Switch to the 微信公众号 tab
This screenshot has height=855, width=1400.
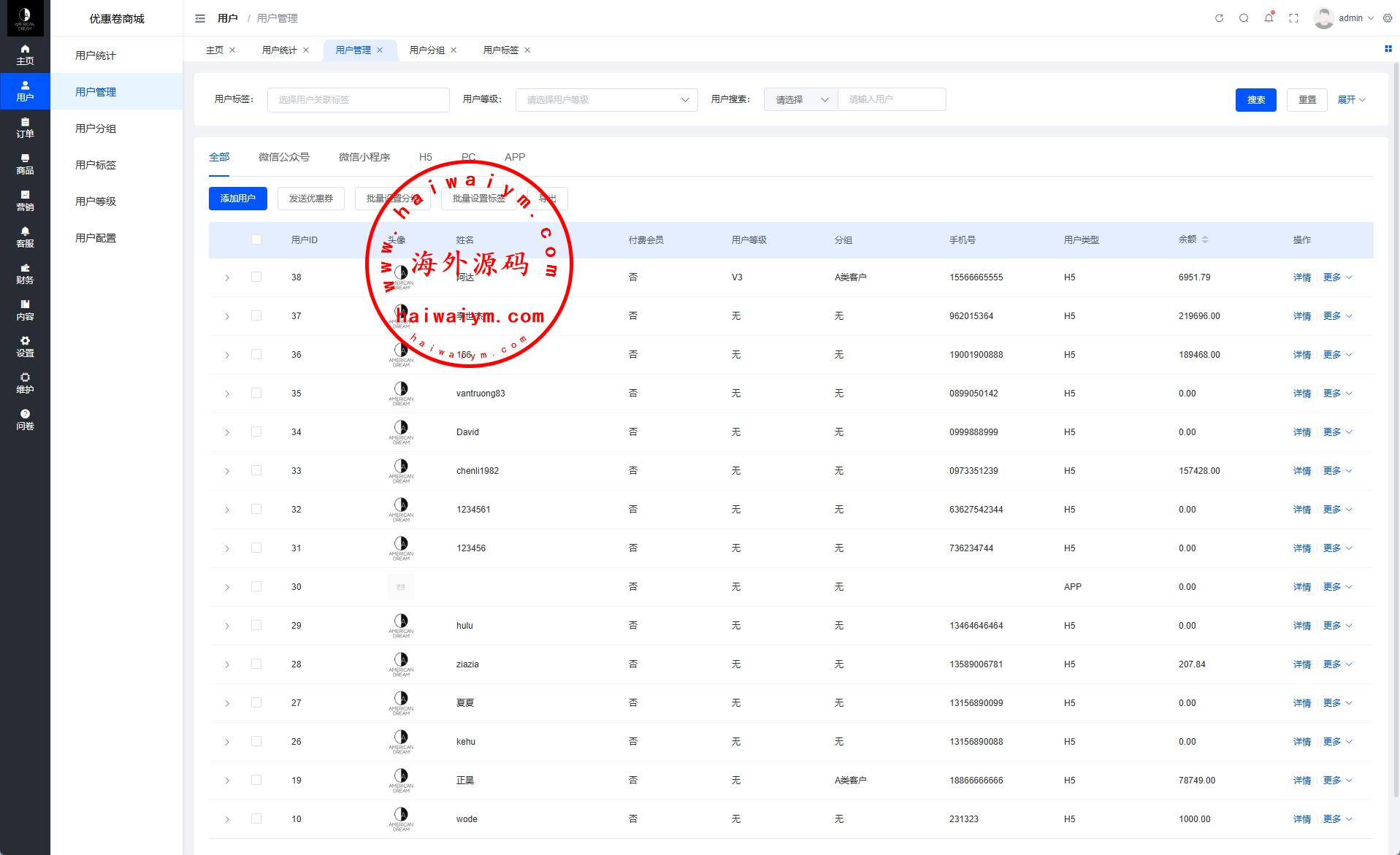283,157
